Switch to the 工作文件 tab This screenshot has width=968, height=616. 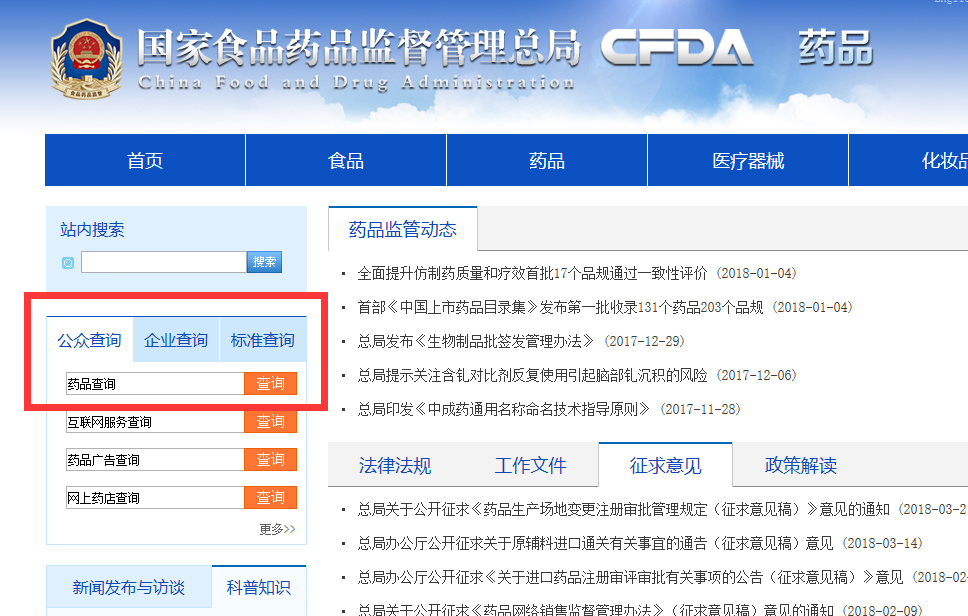tap(530, 465)
